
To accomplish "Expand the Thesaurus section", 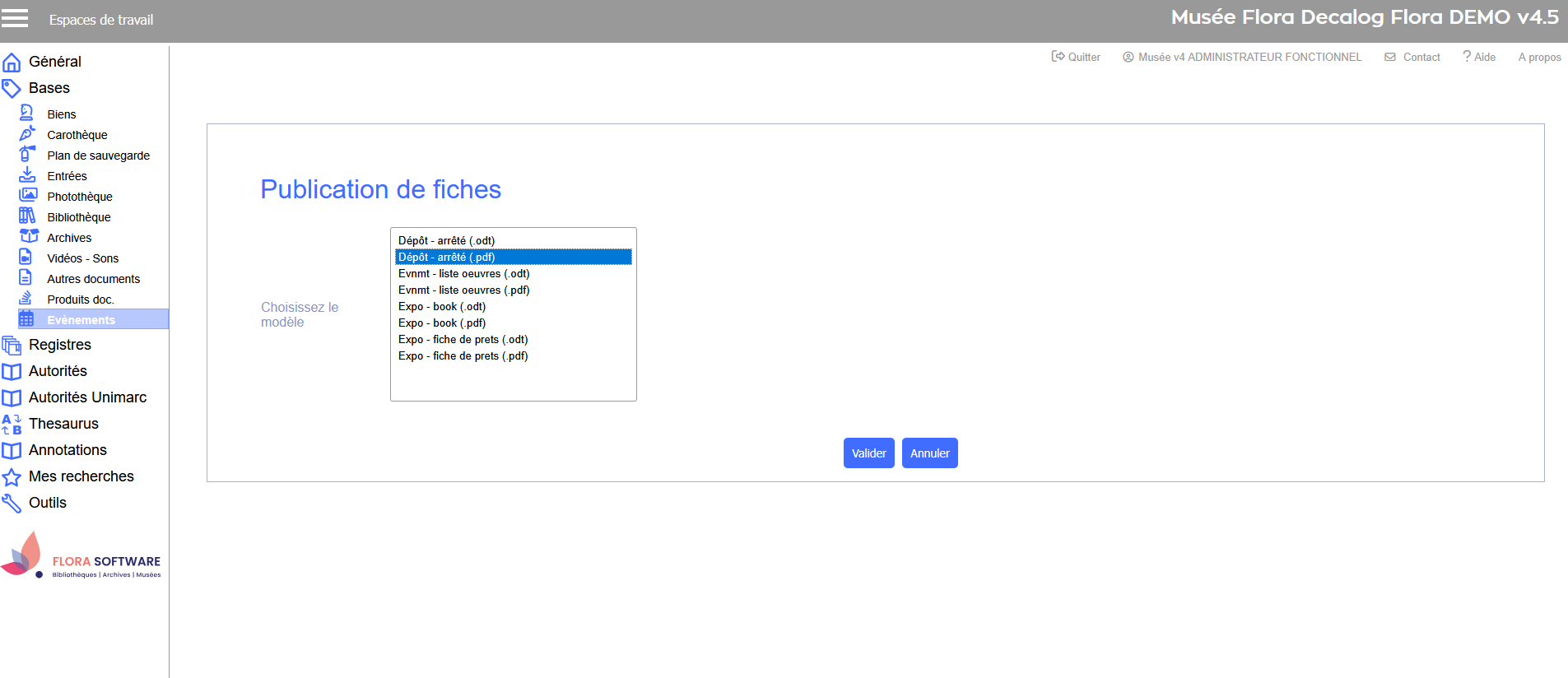I will click(63, 424).
